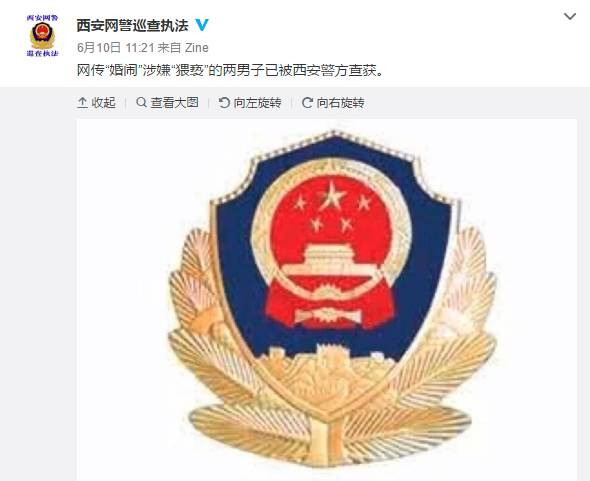Click the gray margin left of the image
Viewport: 590px width, 481px height.
(x=38, y=284)
